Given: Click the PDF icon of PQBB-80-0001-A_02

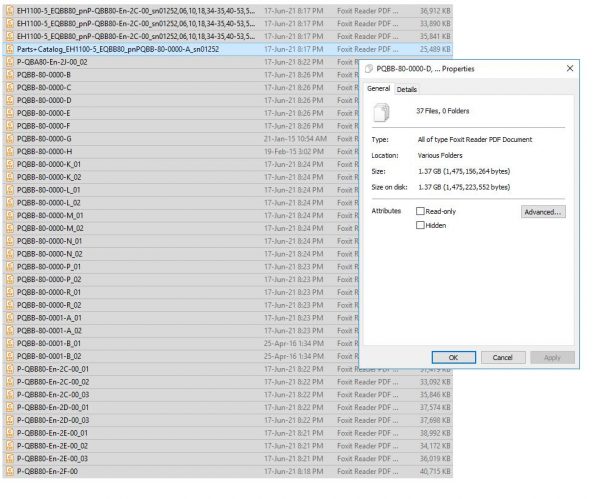Looking at the screenshot, I should [10, 331].
